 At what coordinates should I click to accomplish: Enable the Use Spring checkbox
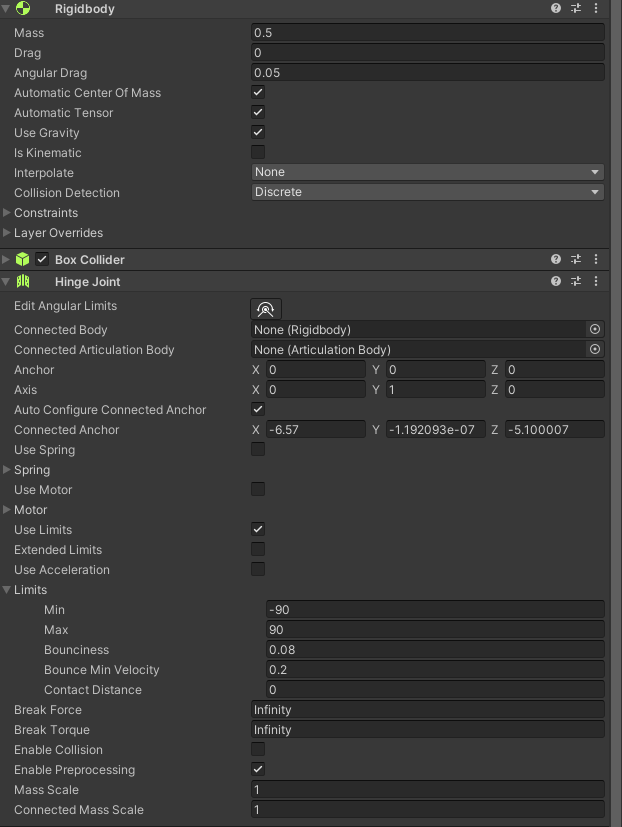[x=258, y=449]
